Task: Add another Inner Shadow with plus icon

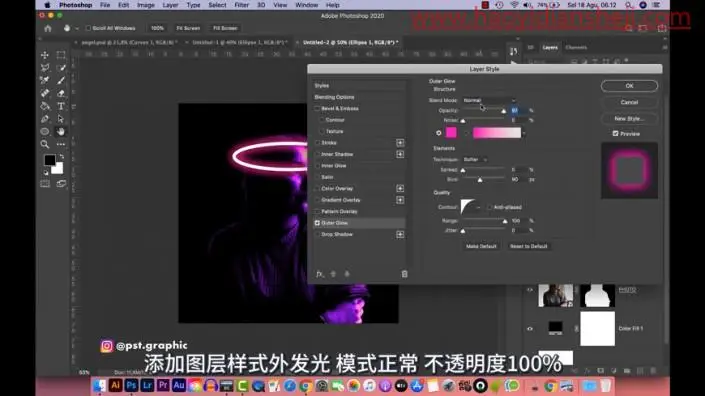Action: click(400, 154)
